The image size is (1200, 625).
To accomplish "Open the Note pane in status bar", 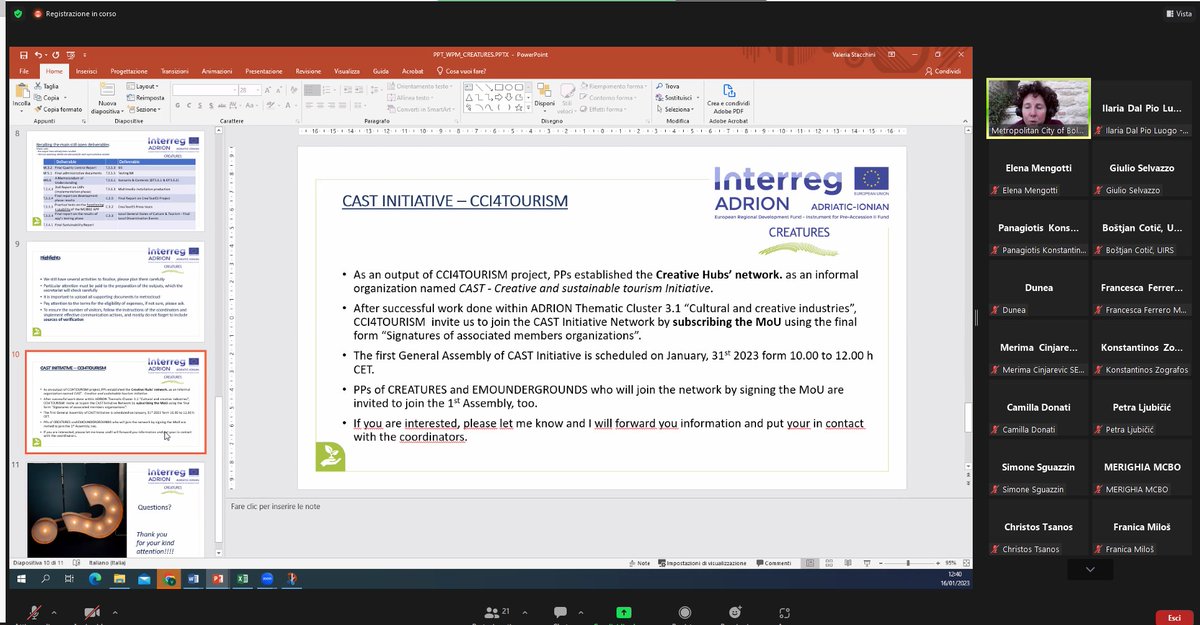I will (640, 563).
